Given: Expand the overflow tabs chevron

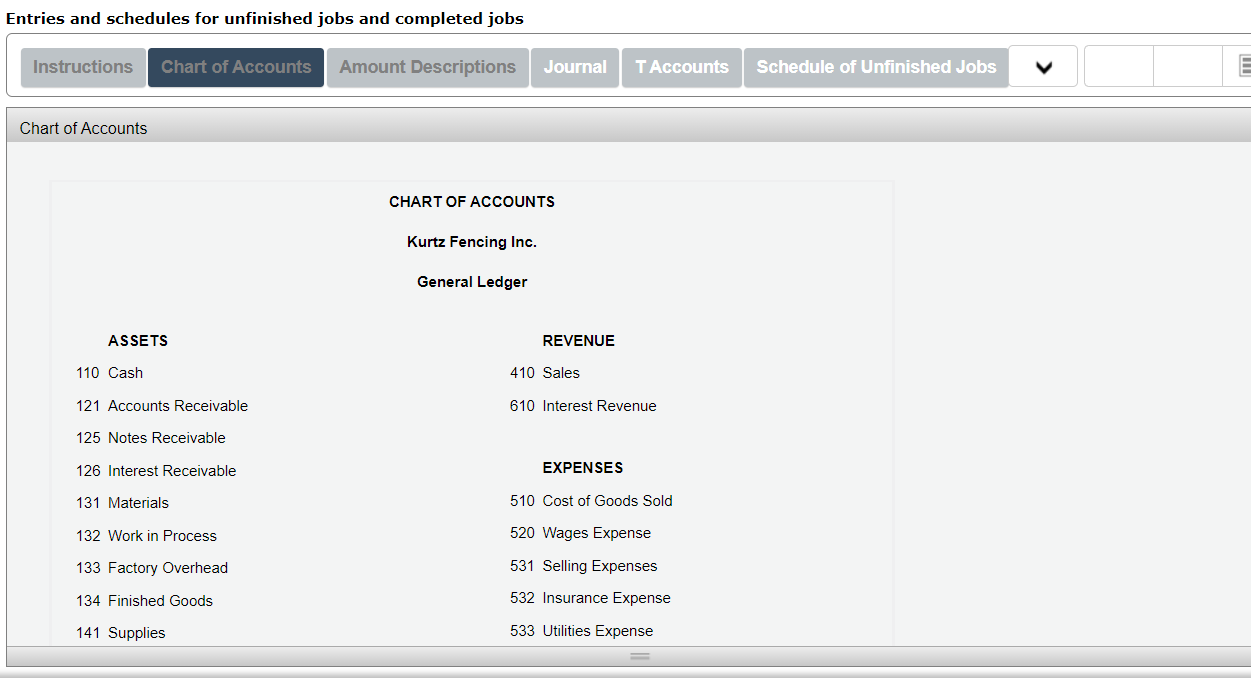Looking at the screenshot, I should pyautogui.click(x=1043, y=67).
